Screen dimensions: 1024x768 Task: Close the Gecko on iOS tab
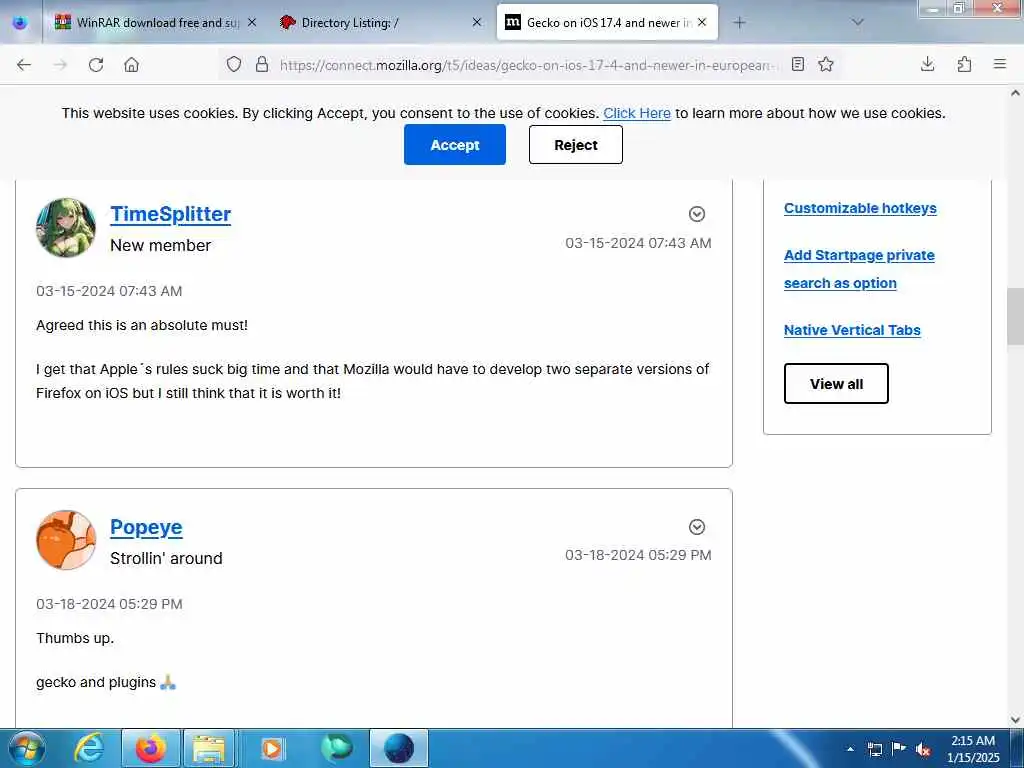702,22
